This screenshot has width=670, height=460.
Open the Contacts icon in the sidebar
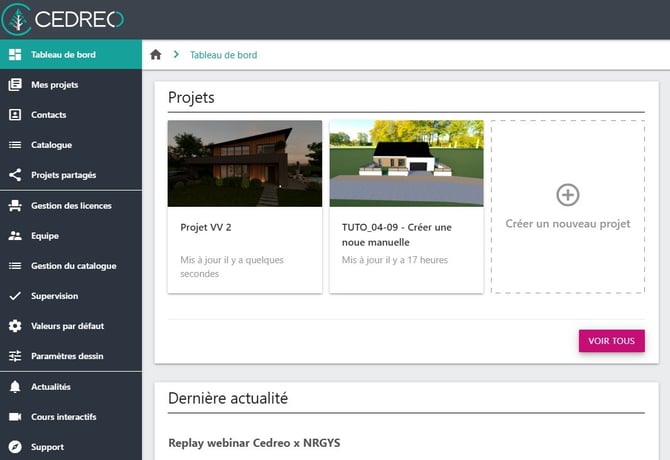pos(15,115)
